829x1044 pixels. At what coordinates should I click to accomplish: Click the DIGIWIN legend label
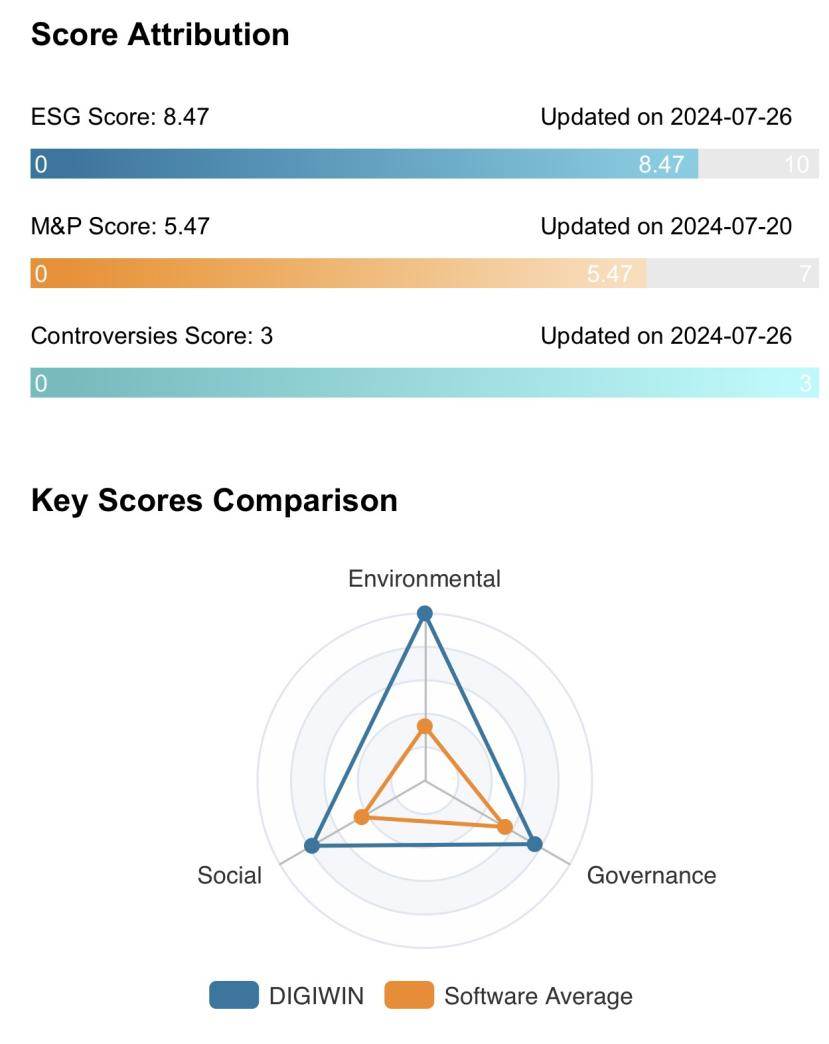click(x=319, y=996)
